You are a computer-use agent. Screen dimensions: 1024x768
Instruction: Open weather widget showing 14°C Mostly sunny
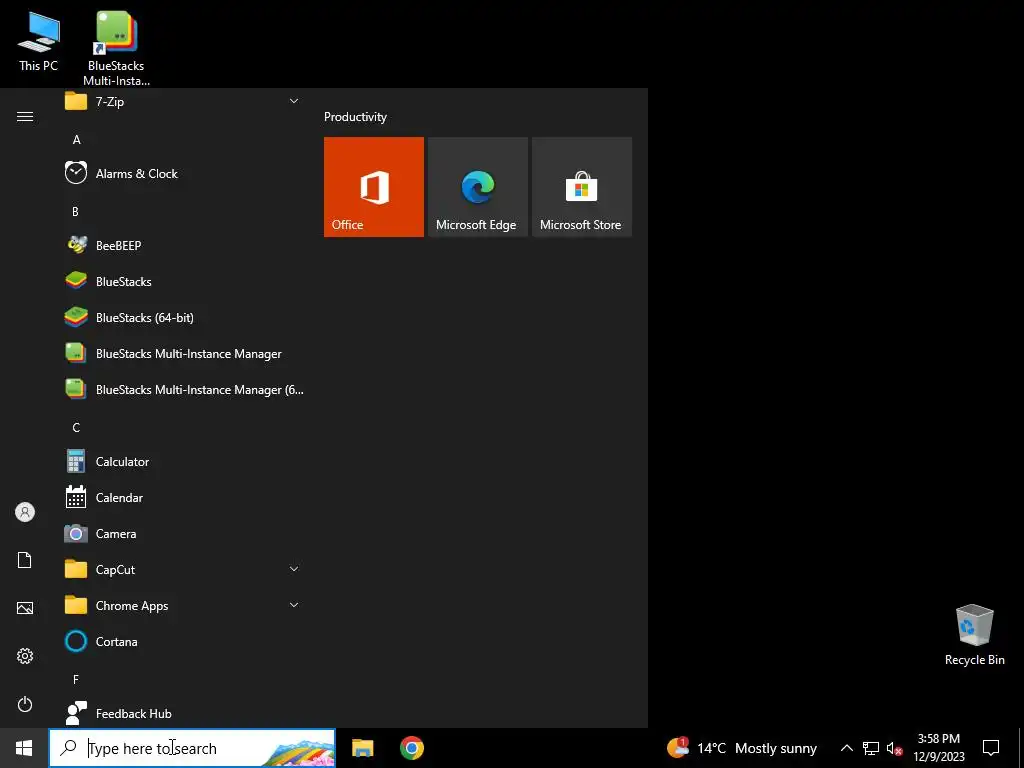coord(742,748)
